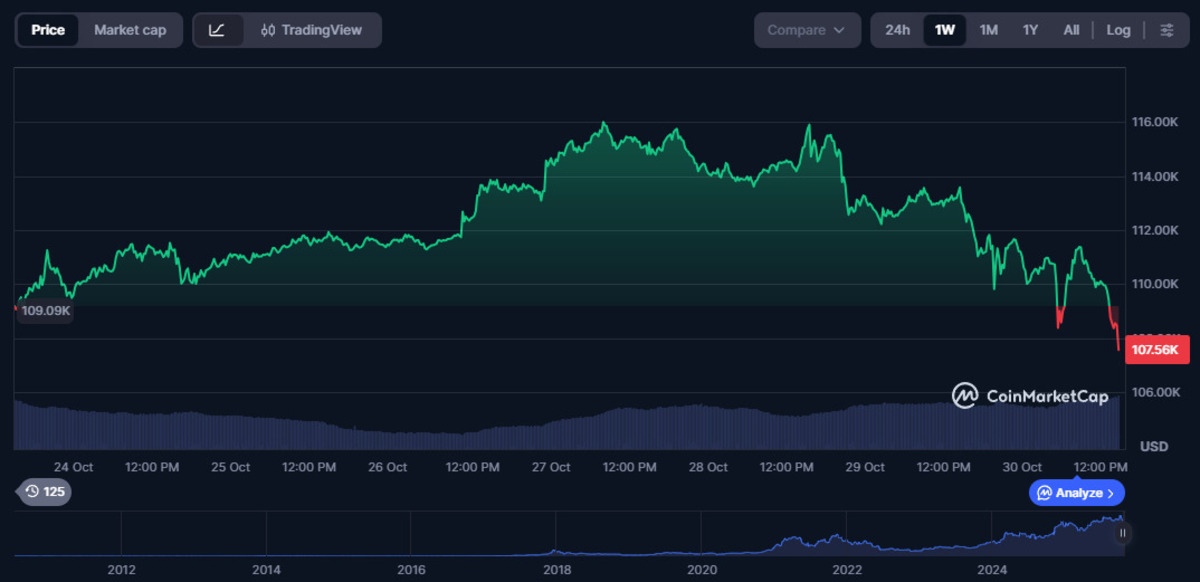Screen dimensions: 1200x582
Task: Toggle the Log scale option
Action: (1118, 30)
